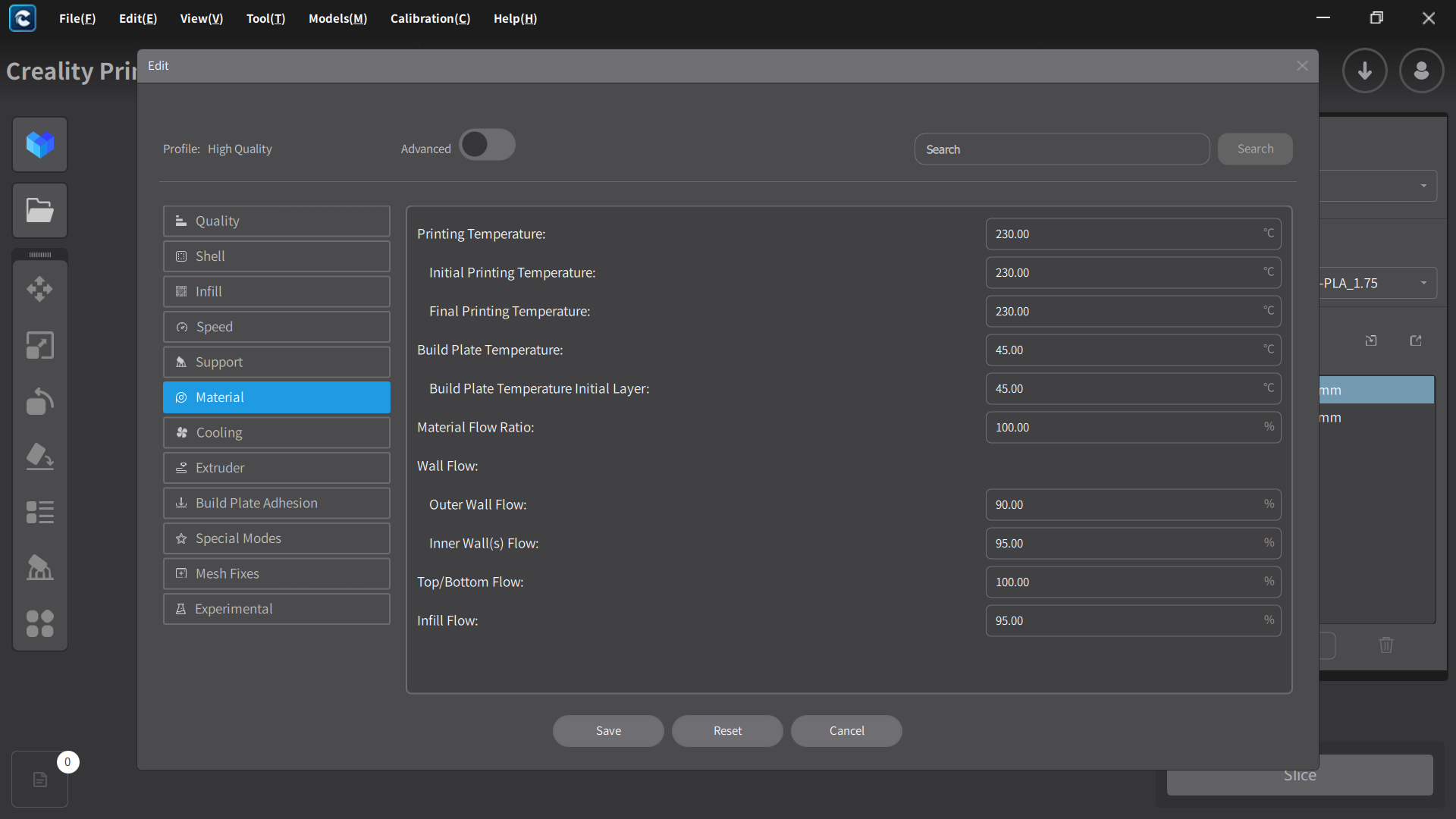Select the Move tool arrows icon

tap(40, 289)
